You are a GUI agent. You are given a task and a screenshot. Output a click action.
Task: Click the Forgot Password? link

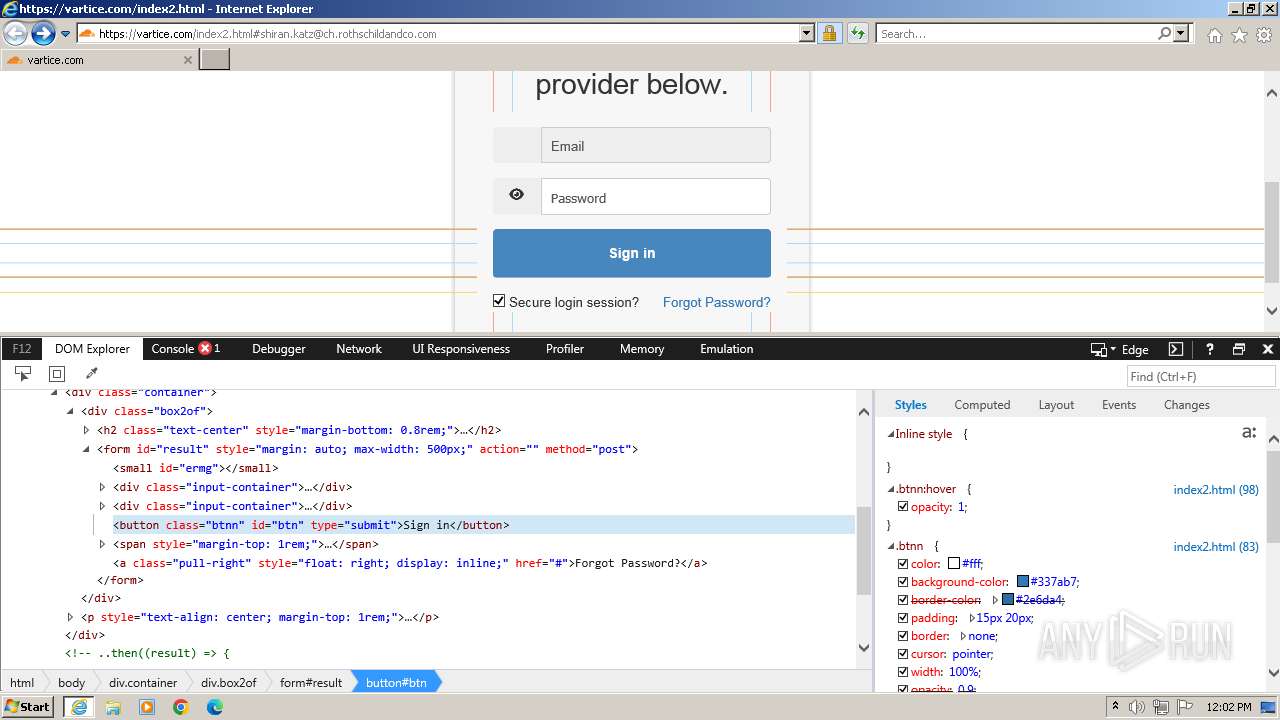click(x=716, y=302)
